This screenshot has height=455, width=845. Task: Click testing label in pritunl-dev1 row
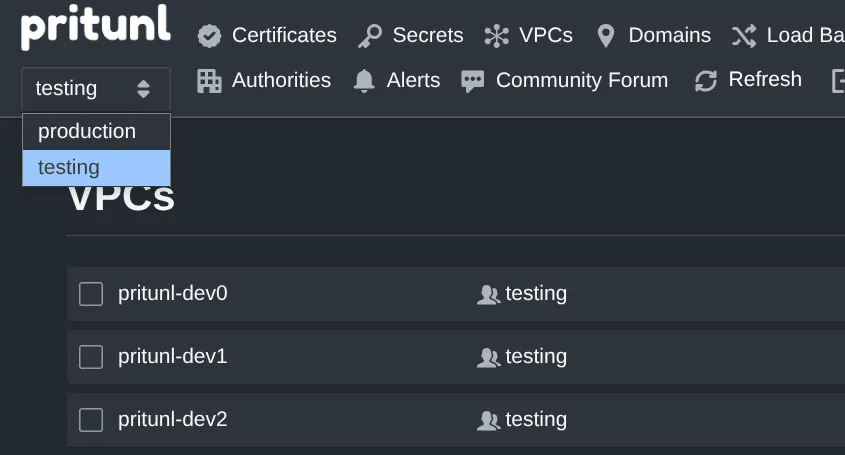click(x=536, y=357)
